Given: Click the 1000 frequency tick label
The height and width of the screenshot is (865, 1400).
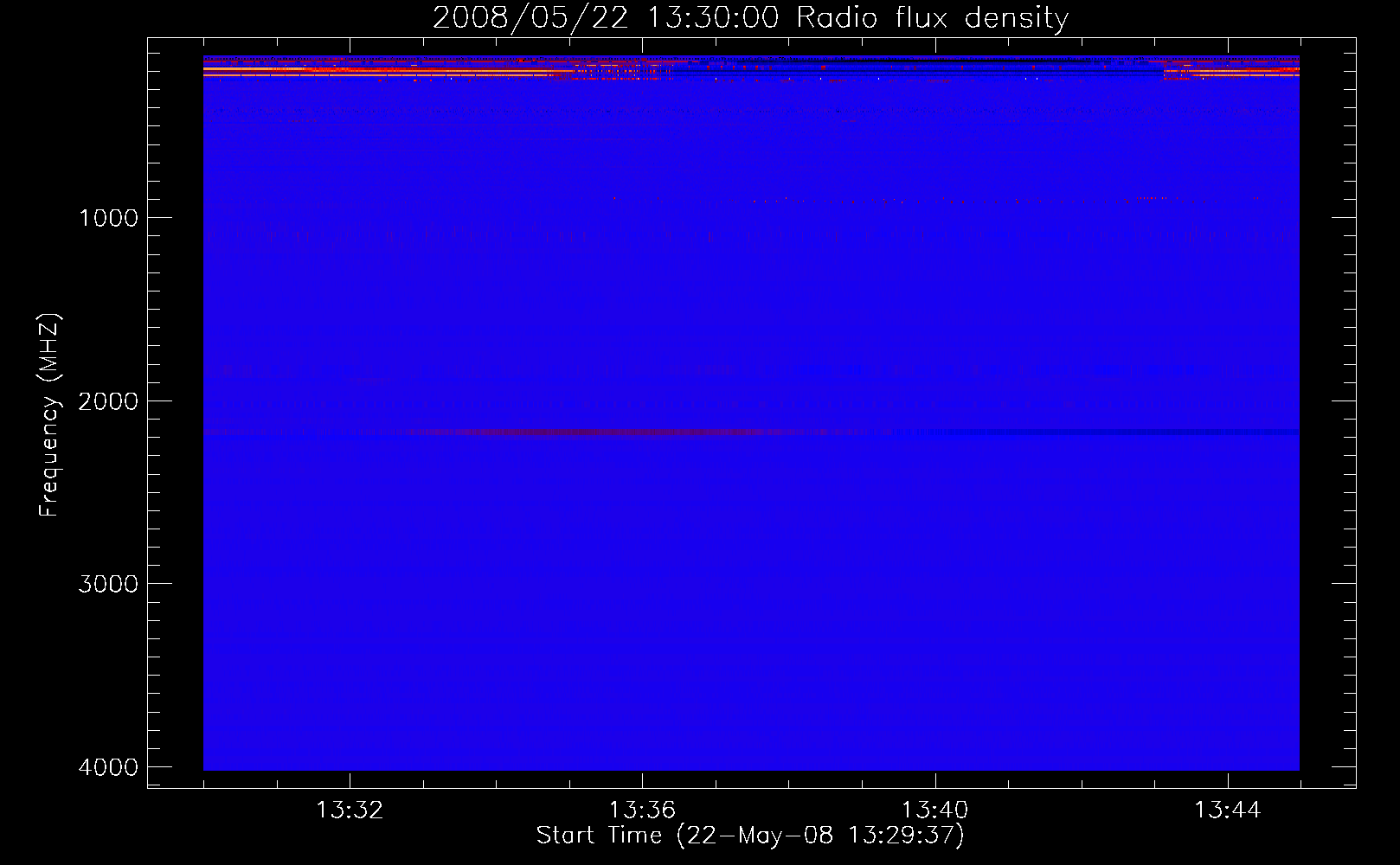Looking at the screenshot, I should pos(108,218).
